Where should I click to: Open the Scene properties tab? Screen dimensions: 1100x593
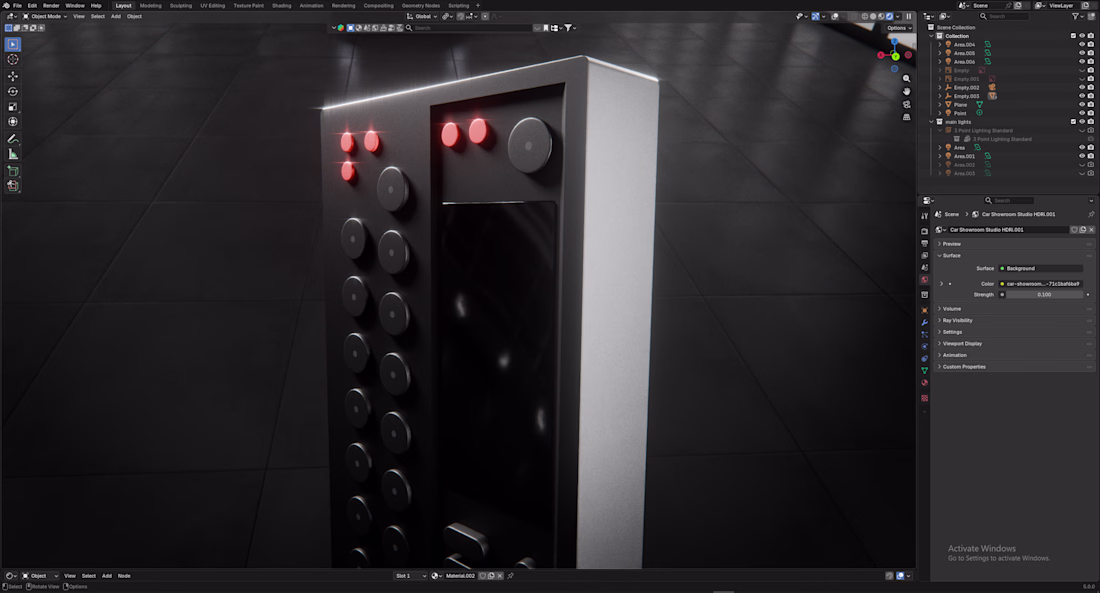click(925, 267)
